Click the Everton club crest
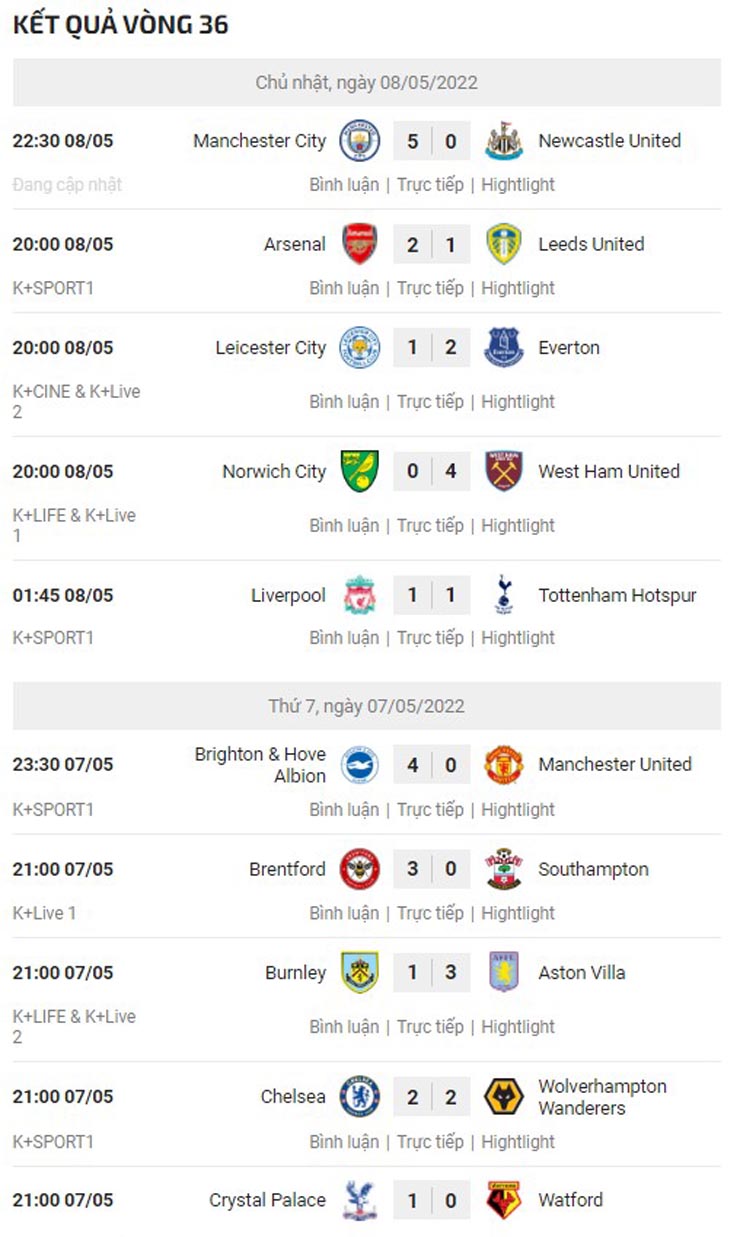This screenshot has width=740, height=1237. click(504, 348)
